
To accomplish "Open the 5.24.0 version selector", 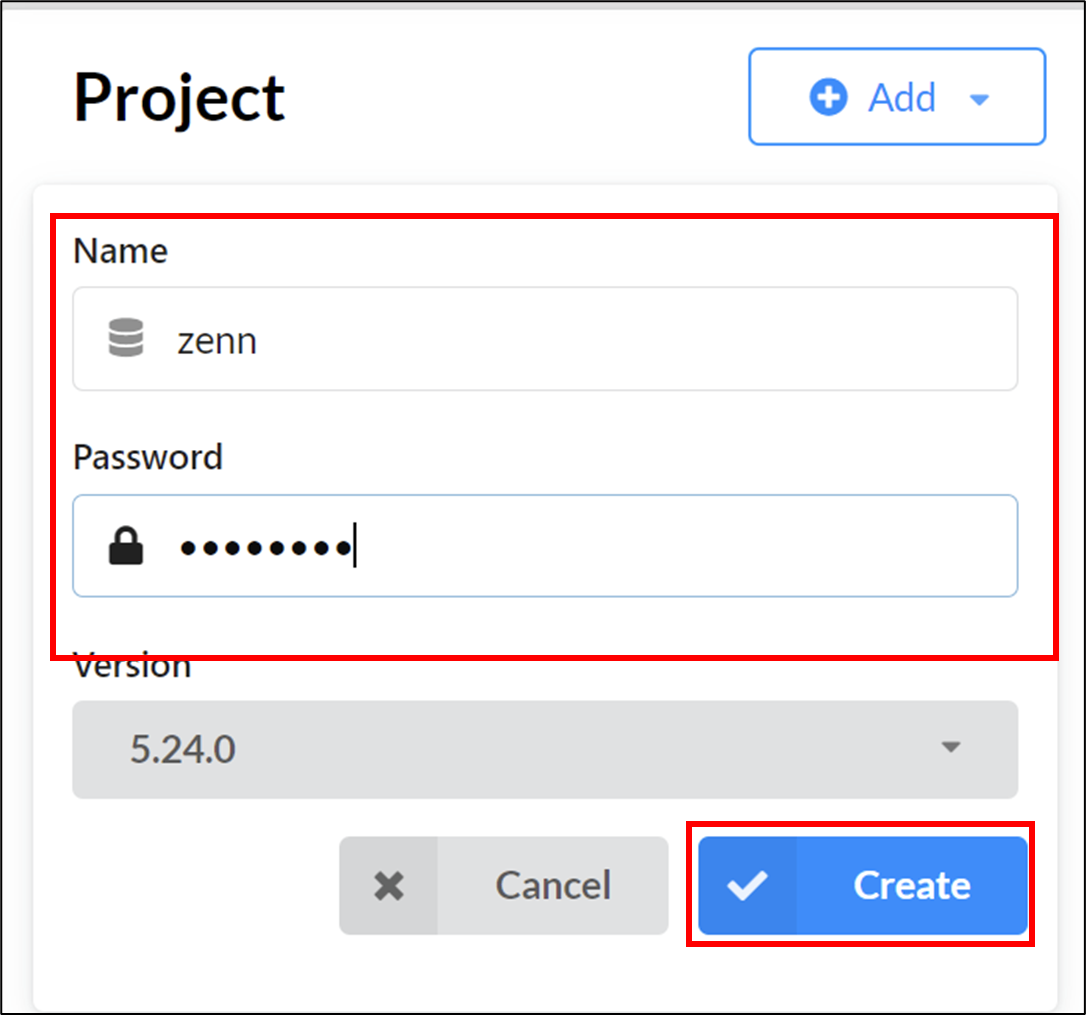I will (545, 750).
